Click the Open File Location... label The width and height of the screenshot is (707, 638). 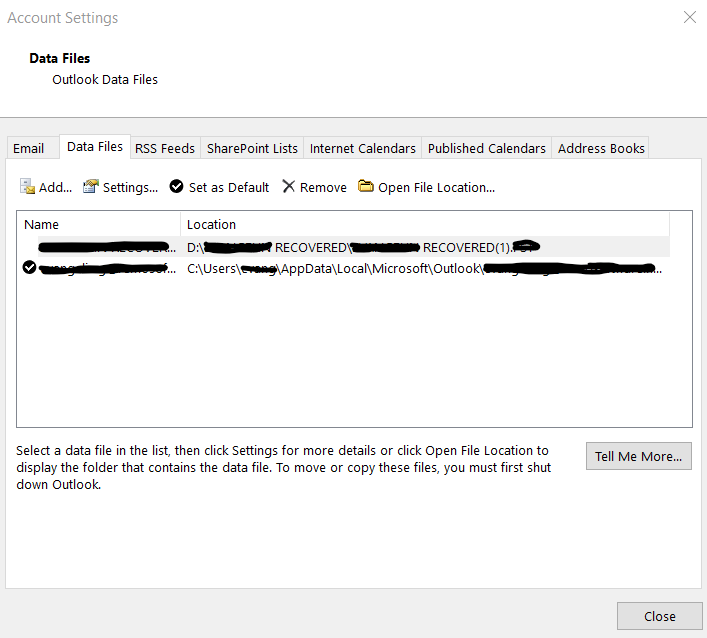[436, 188]
